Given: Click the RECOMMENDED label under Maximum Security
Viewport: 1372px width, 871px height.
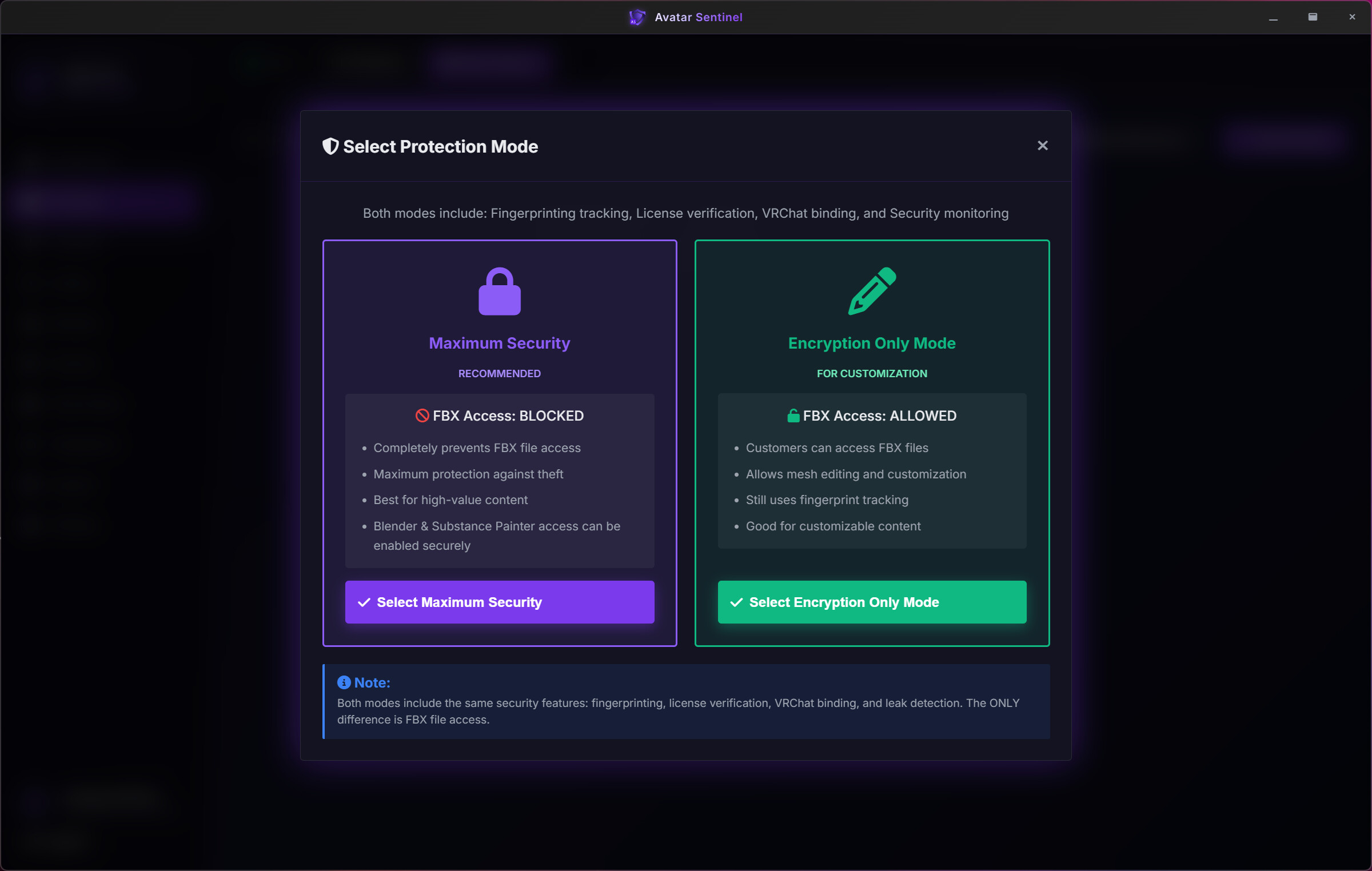Looking at the screenshot, I should (x=499, y=373).
